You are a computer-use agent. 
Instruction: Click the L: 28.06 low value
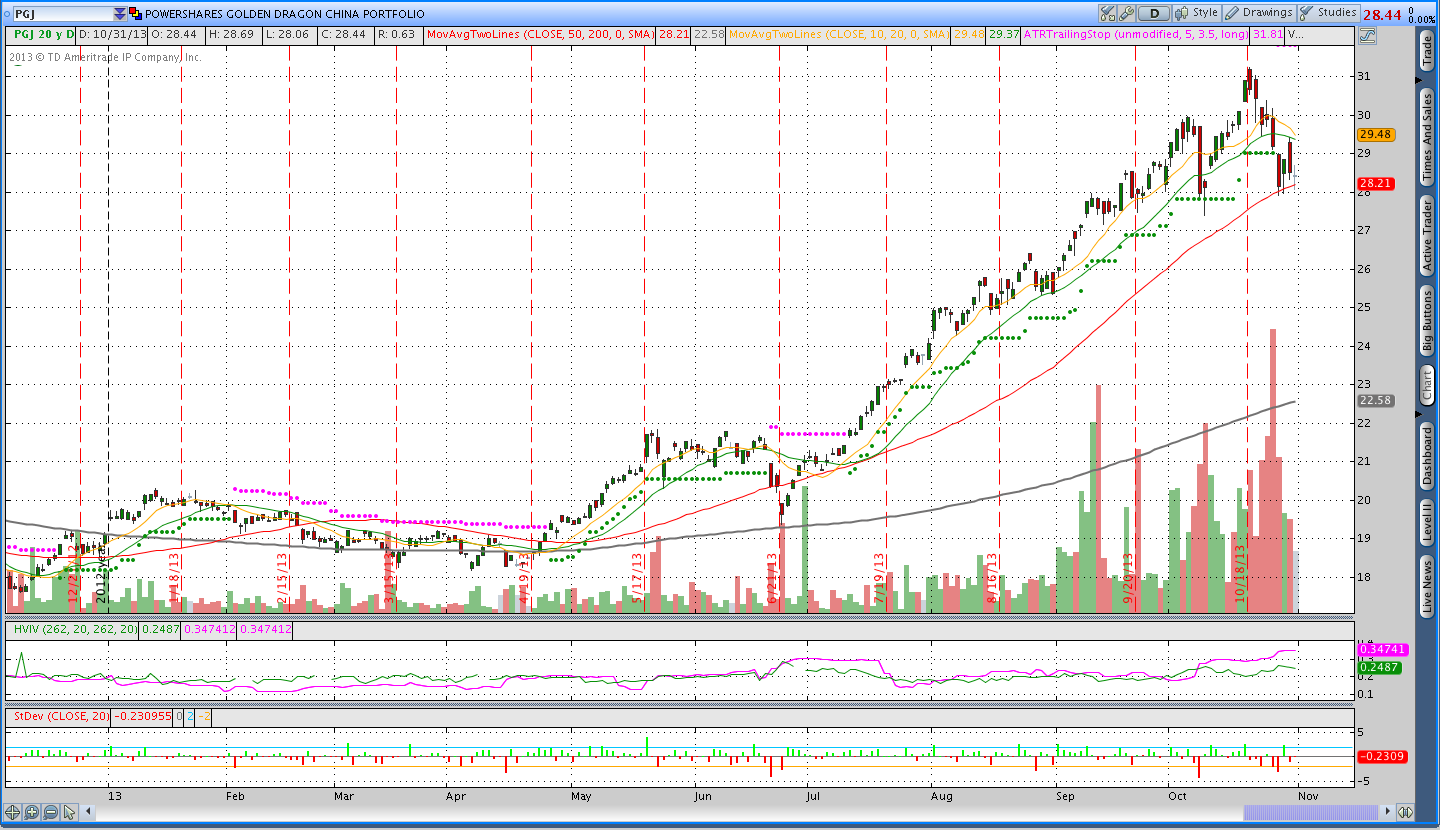(290, 34)
